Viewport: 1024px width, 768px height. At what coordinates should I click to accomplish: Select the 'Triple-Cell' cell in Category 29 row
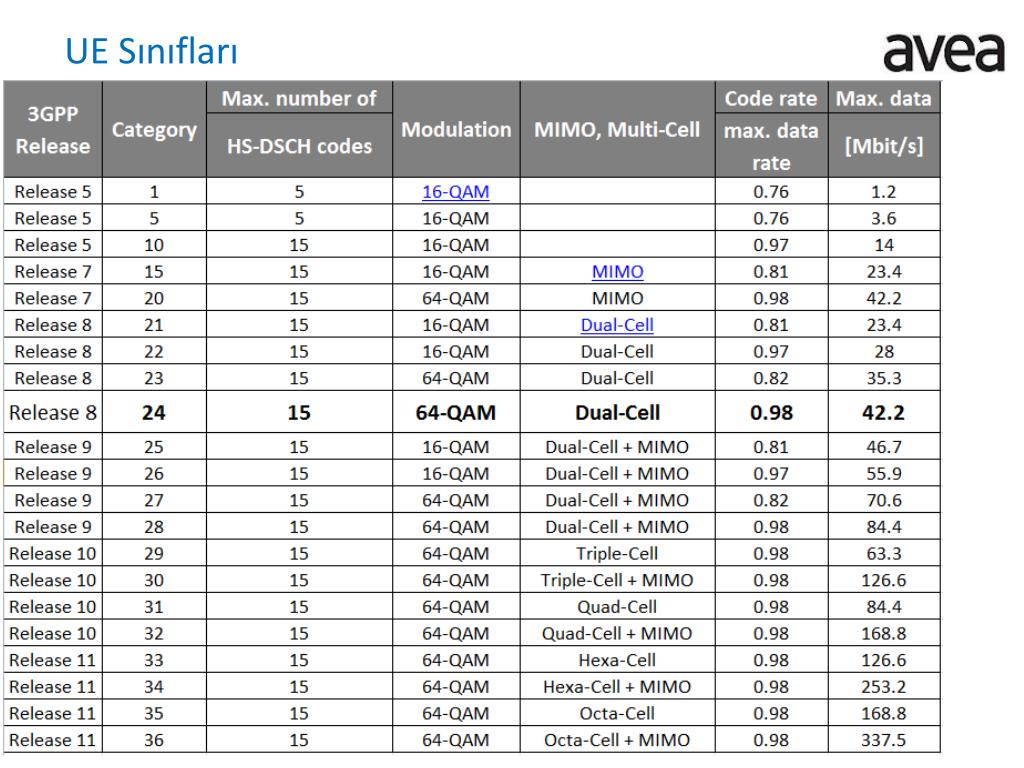click(x=617, y=554)
